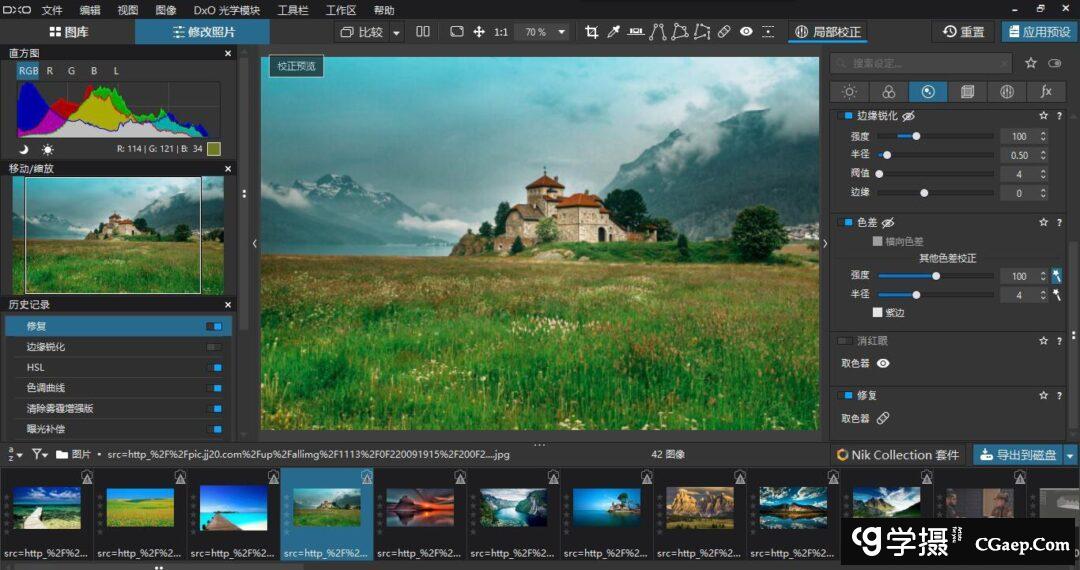Enable the 紫边 checkbox
The image size is (1080, 570).
878,312
